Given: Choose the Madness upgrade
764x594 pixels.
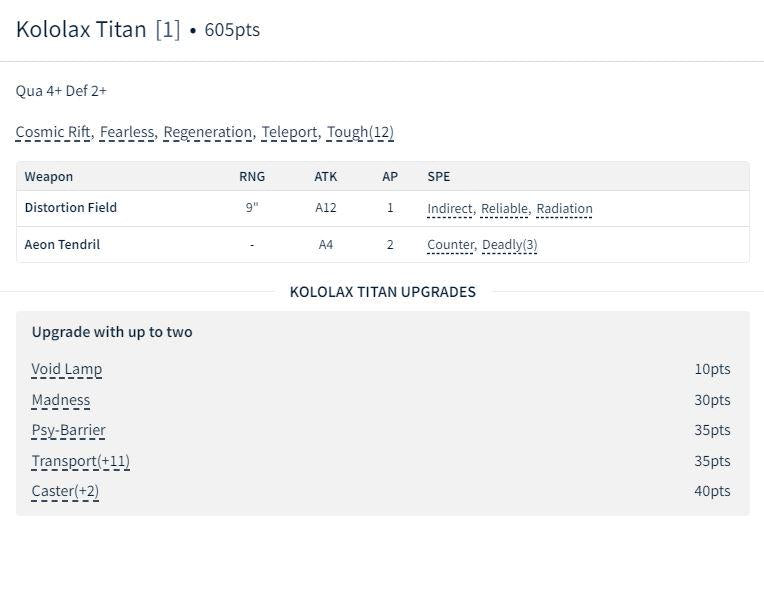Looking at the screenshot, I should coord(61,400).
